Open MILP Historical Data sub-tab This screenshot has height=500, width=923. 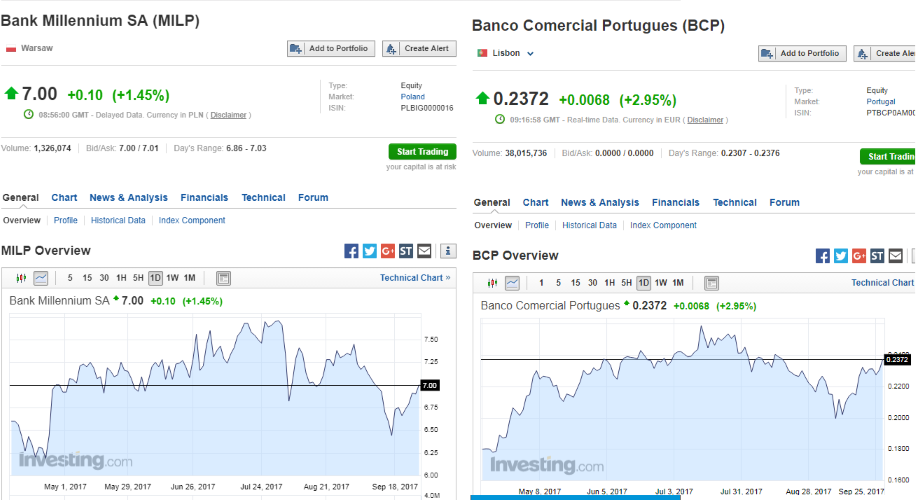point(118,220)
